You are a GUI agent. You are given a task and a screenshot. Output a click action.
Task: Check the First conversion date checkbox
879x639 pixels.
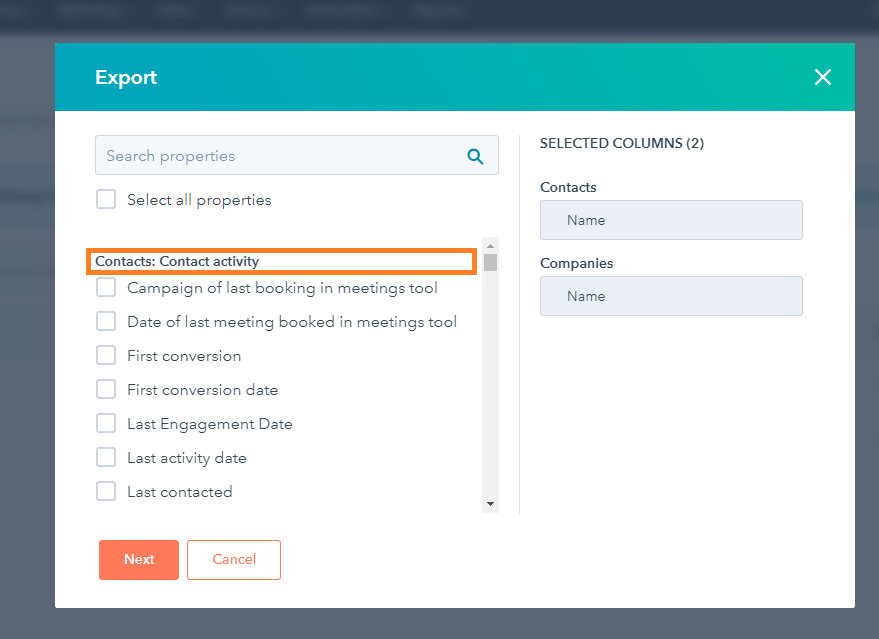click(106, 389)
